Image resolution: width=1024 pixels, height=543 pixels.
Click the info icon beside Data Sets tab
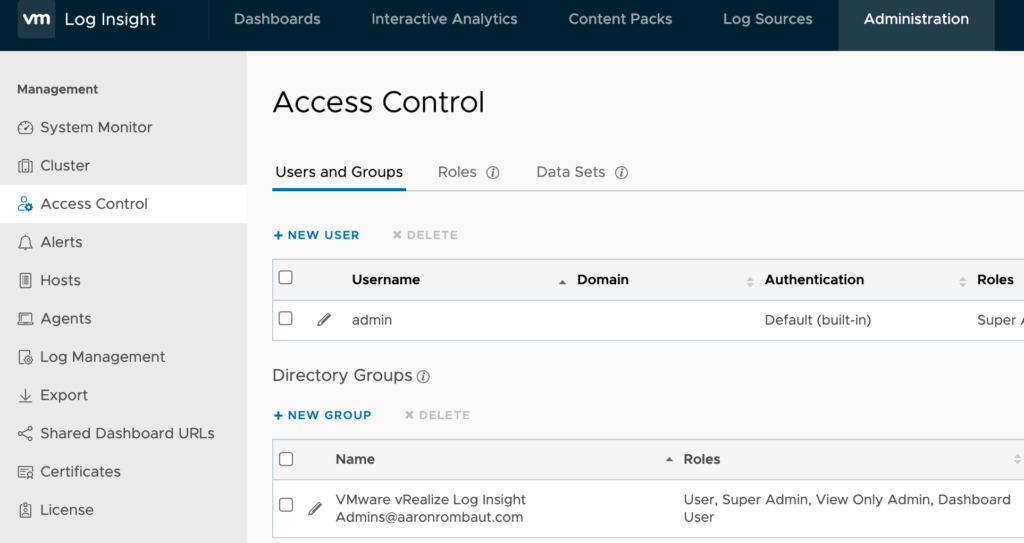click(x=621, y=173)
